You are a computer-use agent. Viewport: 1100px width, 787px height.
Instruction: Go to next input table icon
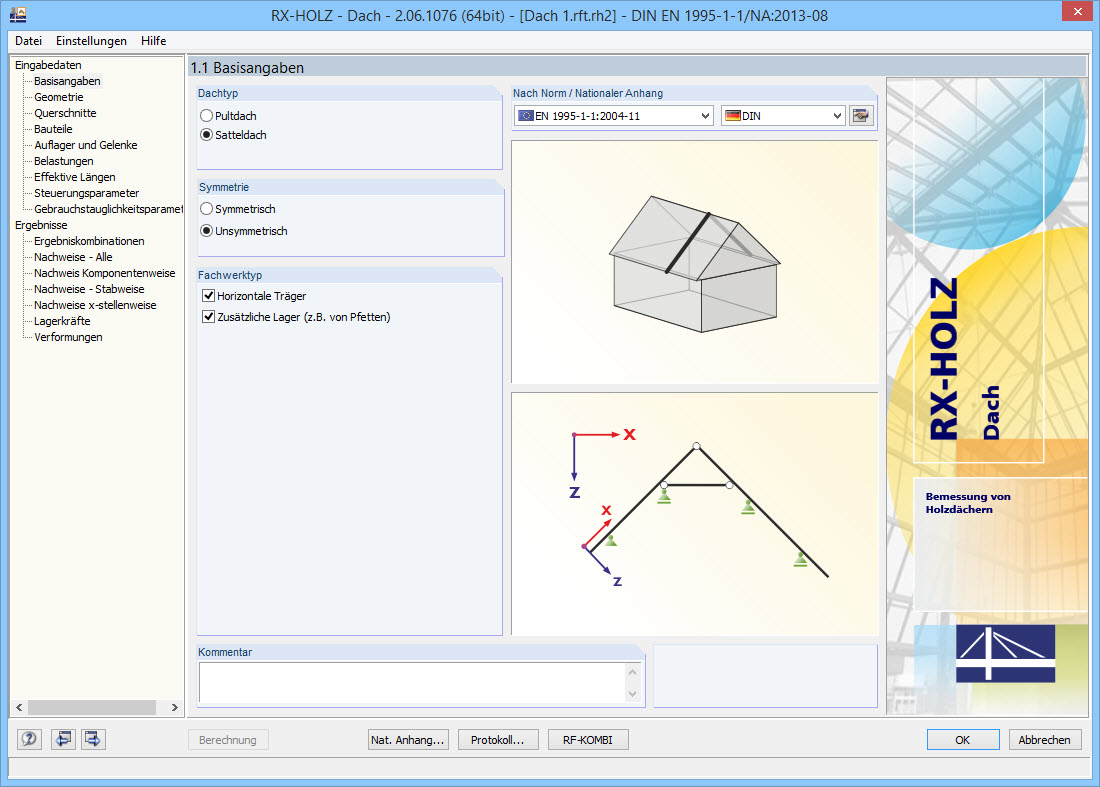[x=93, y=739]
